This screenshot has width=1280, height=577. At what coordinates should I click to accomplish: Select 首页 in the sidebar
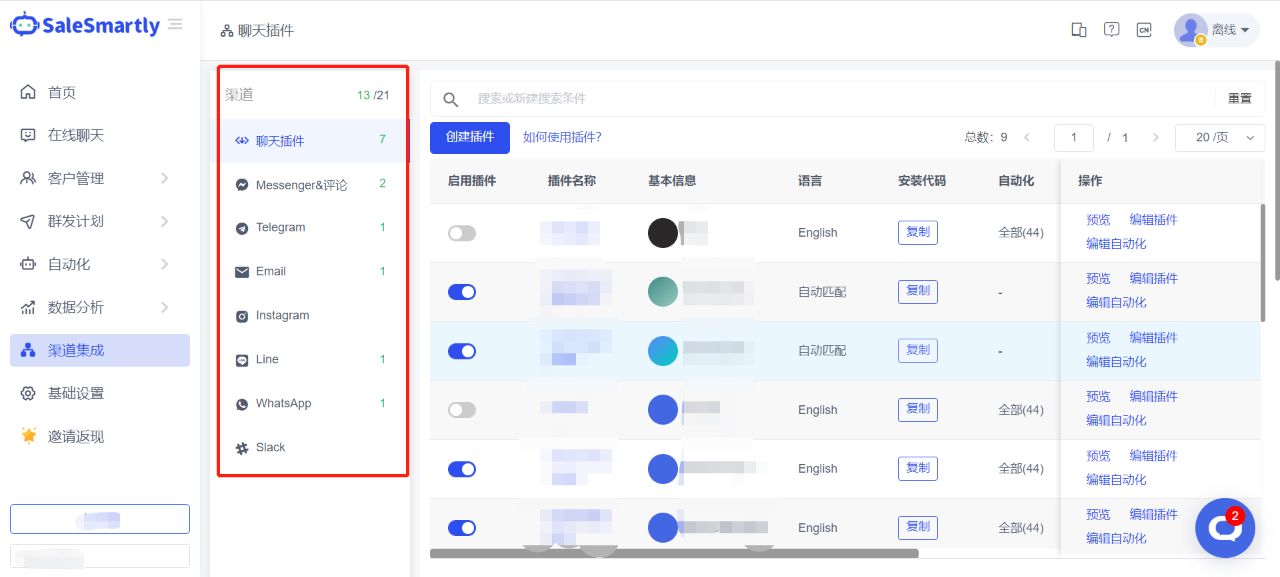100,92
